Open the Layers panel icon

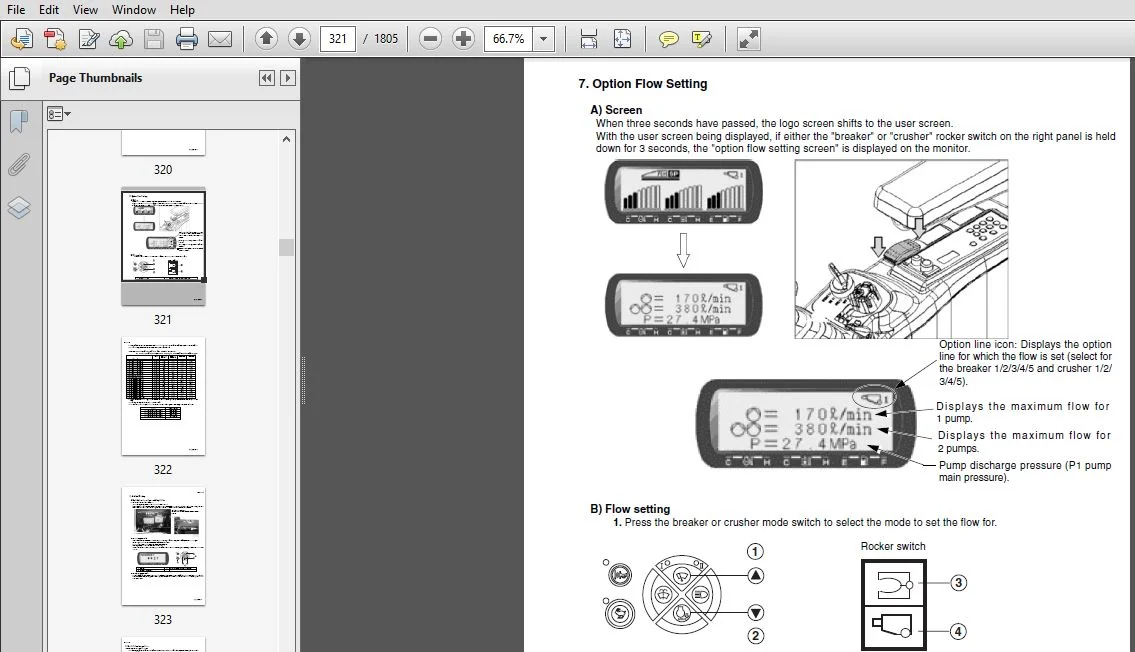19,208
